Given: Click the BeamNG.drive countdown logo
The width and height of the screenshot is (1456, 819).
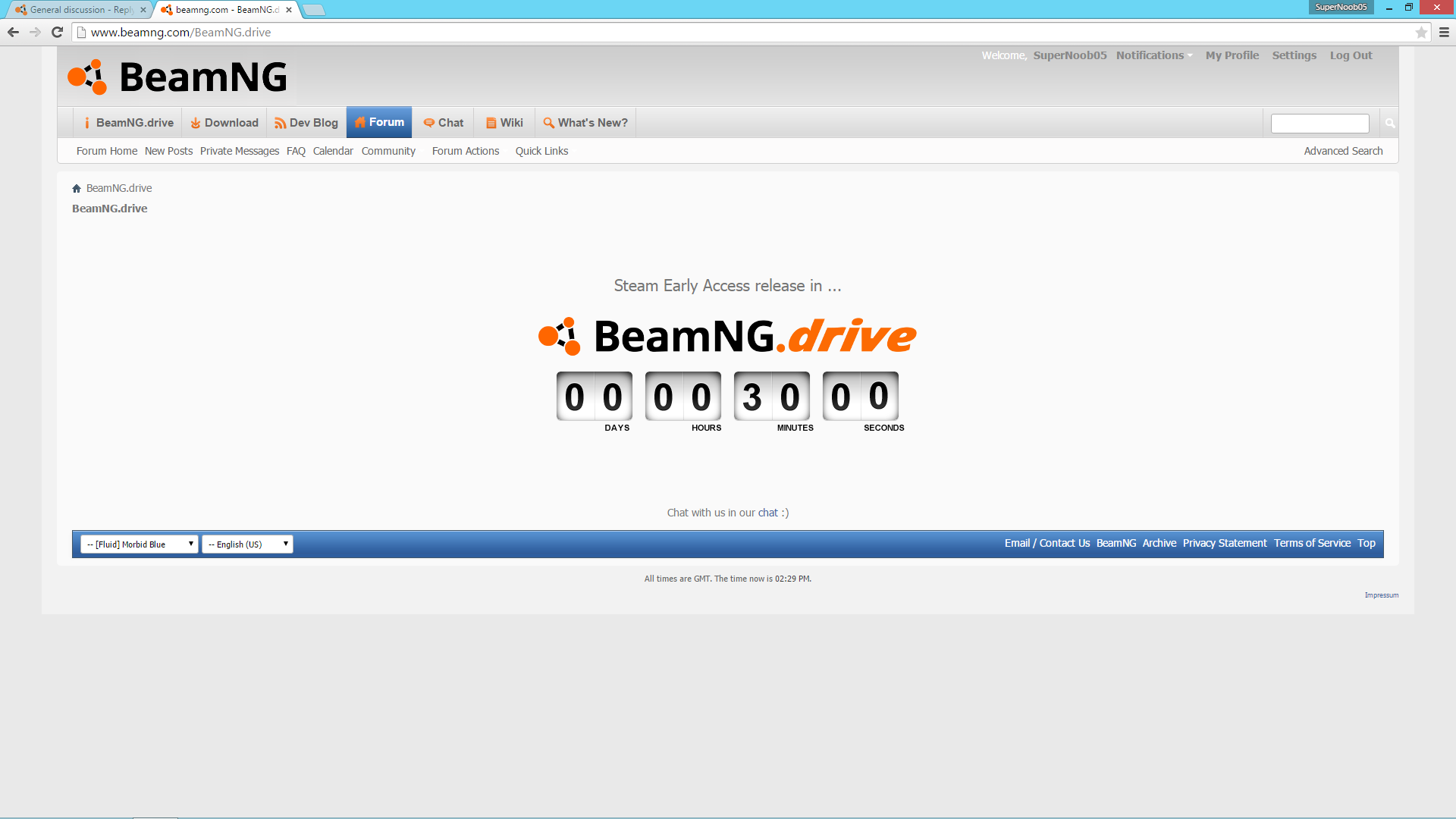Looking at the screenshot, I should click(727, 336).
